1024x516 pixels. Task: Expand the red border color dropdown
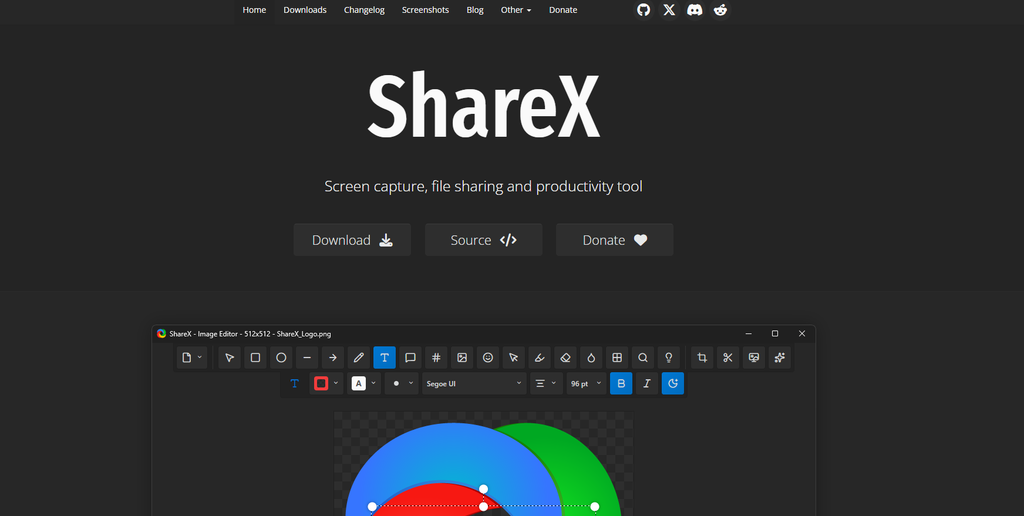[x=336, y=383]
